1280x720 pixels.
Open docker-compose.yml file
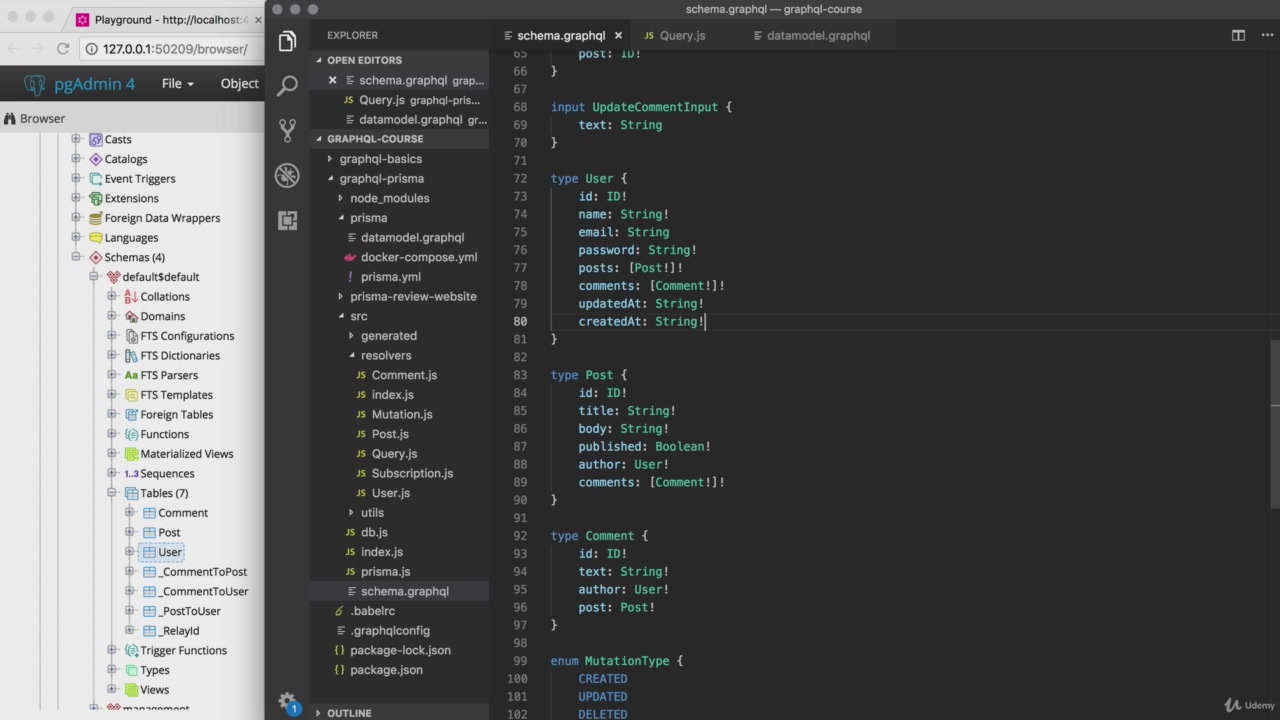tap(418, 257)
